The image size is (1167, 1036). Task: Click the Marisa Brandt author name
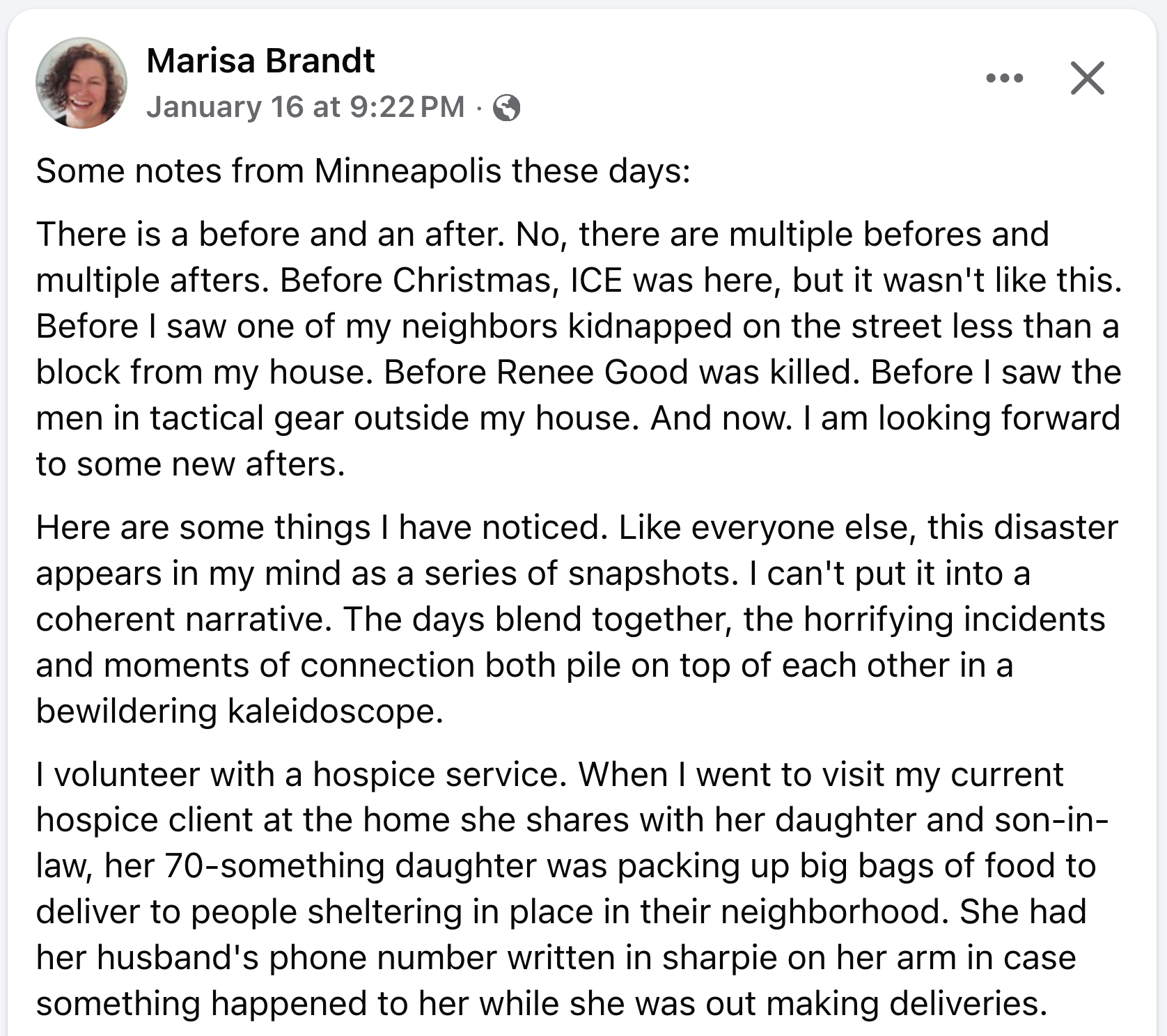click(260, 61)
